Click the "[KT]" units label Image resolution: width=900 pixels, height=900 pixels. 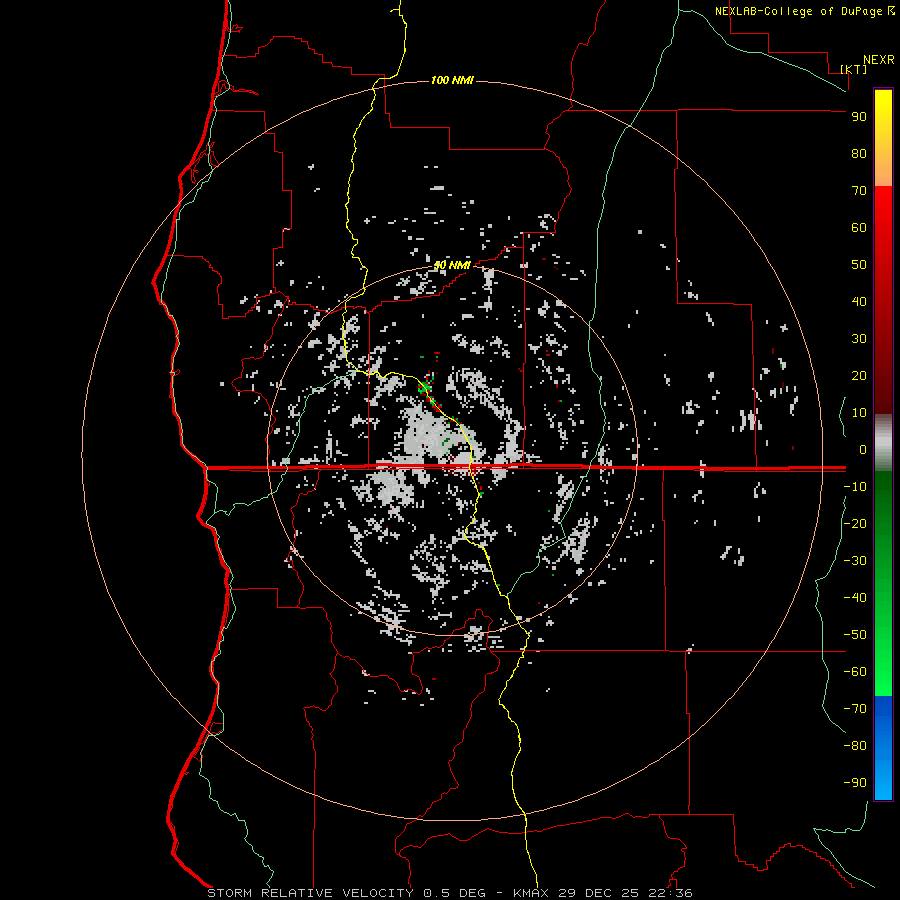point(854,69)
